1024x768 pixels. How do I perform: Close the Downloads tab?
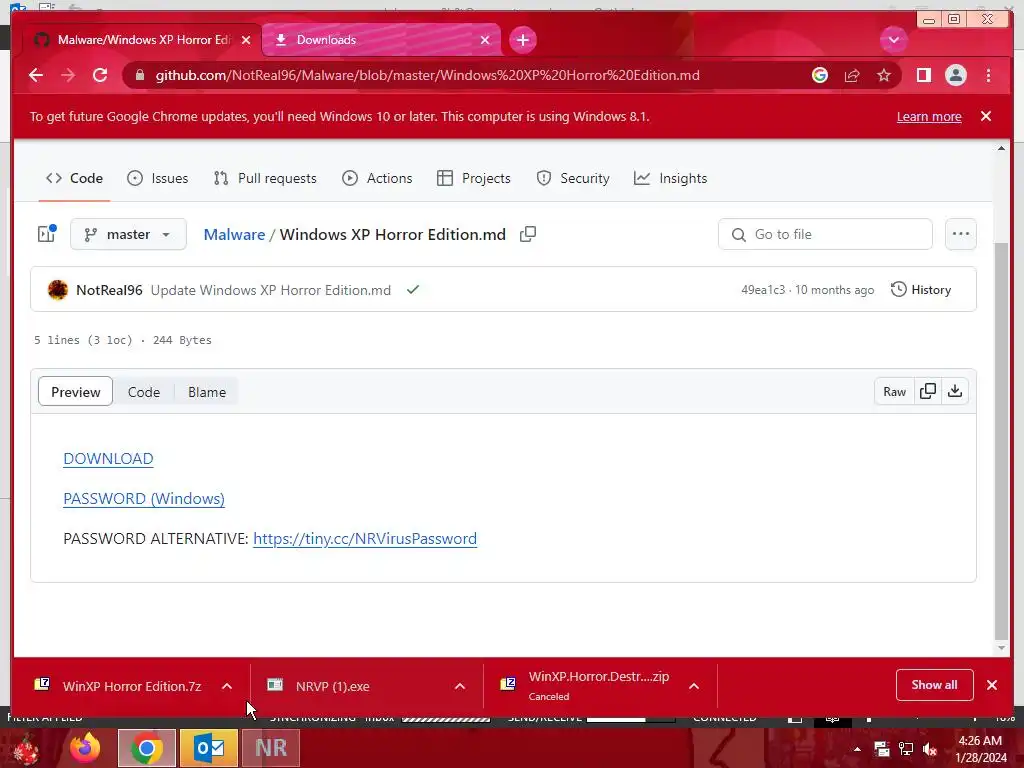[485, 40]
